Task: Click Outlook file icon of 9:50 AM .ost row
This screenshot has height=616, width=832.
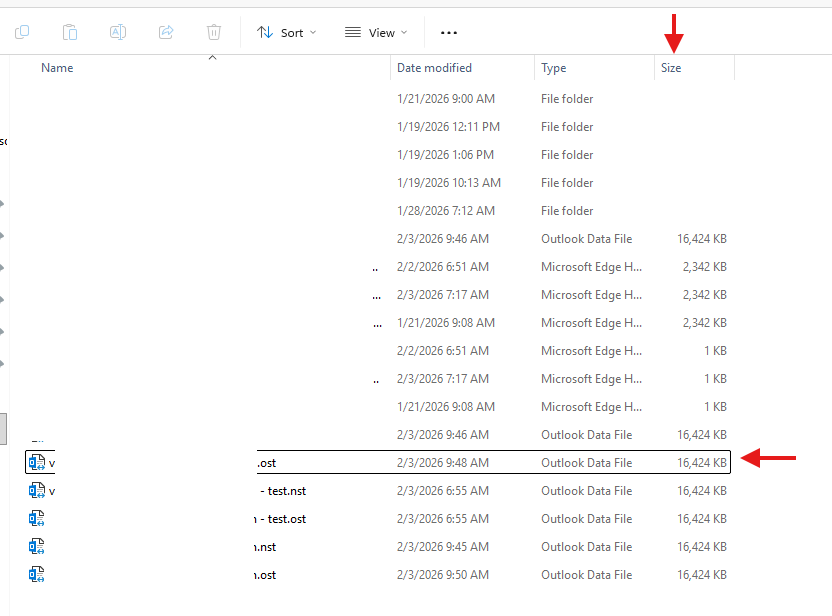Action: pyautogui.click(x=37, y=575)
